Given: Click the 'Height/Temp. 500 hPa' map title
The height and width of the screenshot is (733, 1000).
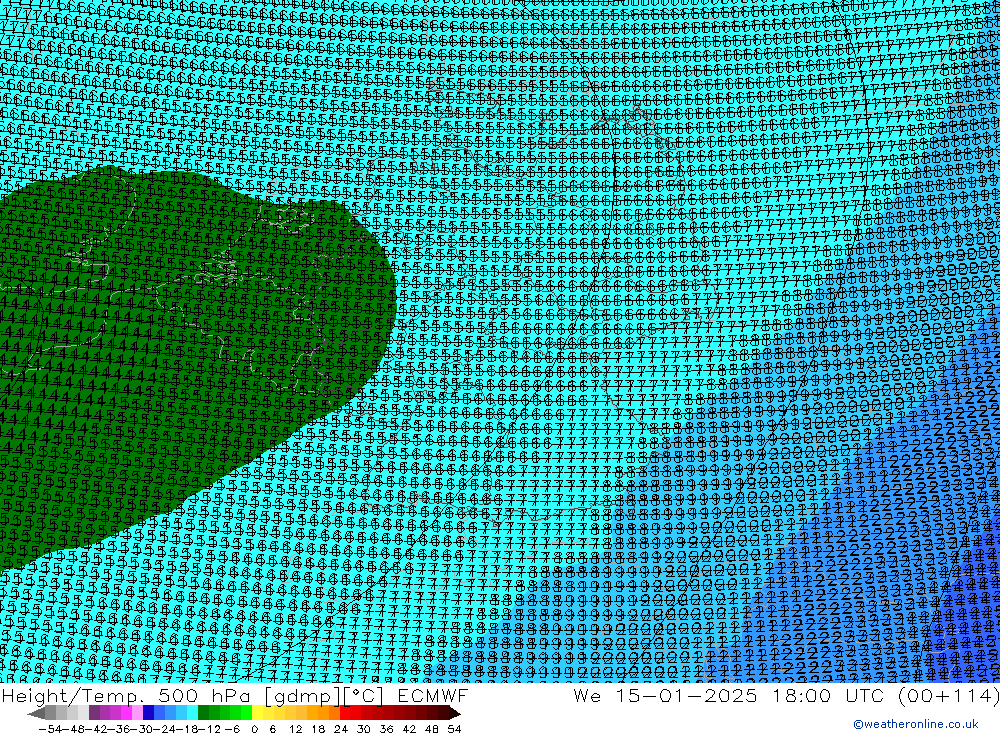Looking at the screenshot, I should (x=129, y=695).
